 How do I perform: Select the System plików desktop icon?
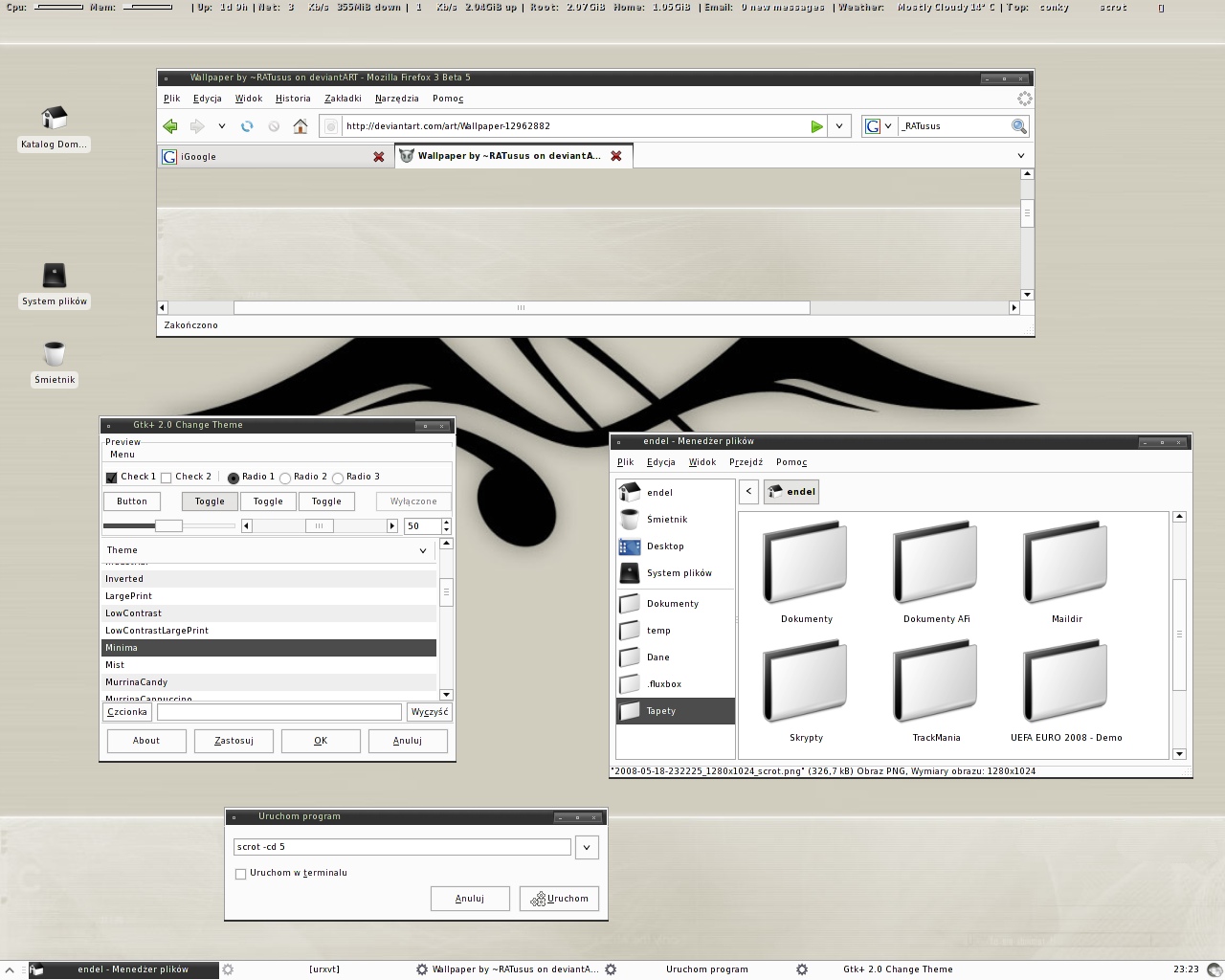coord(55,285)
